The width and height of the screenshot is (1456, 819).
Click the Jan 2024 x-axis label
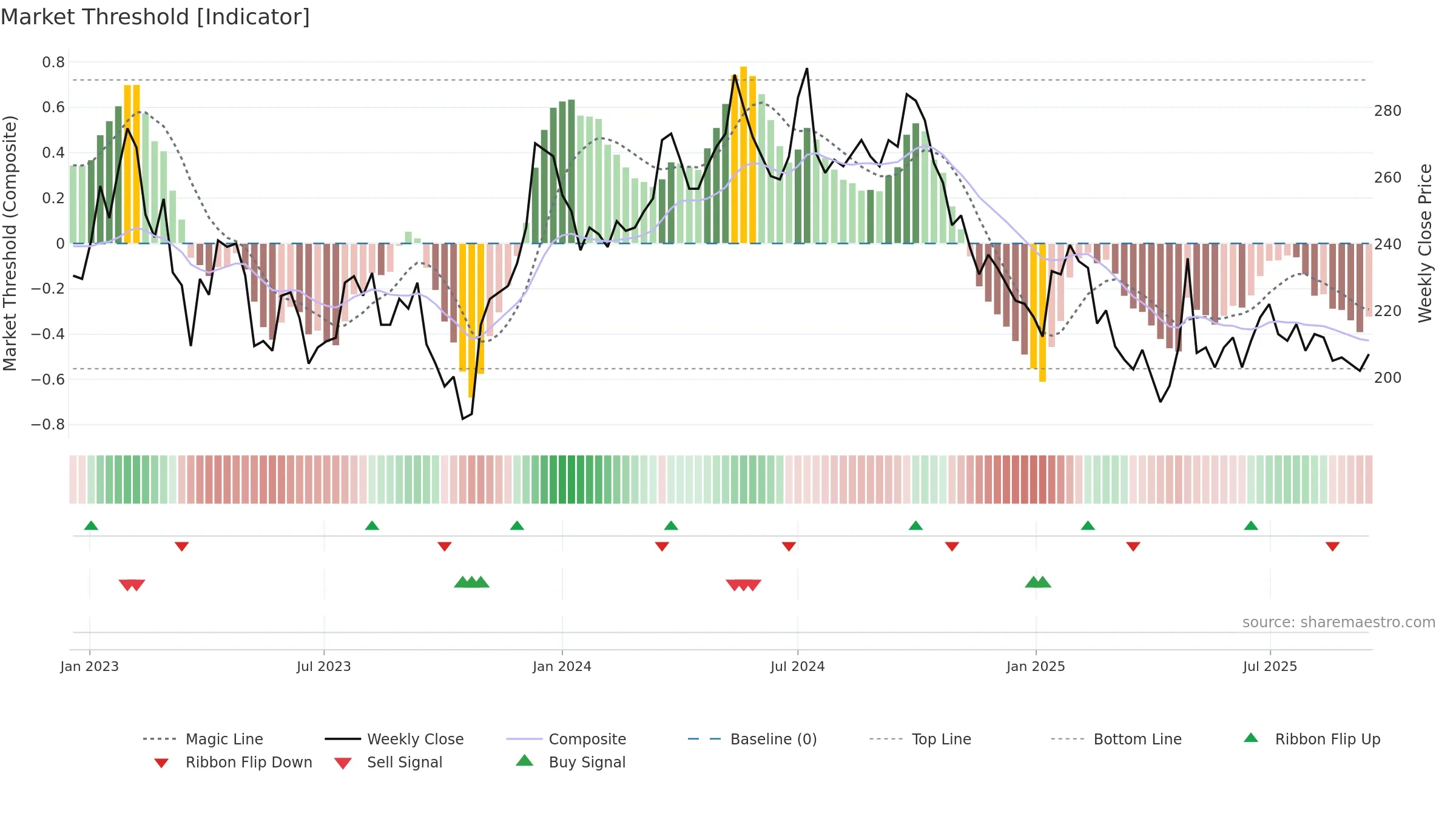(562, 666)
